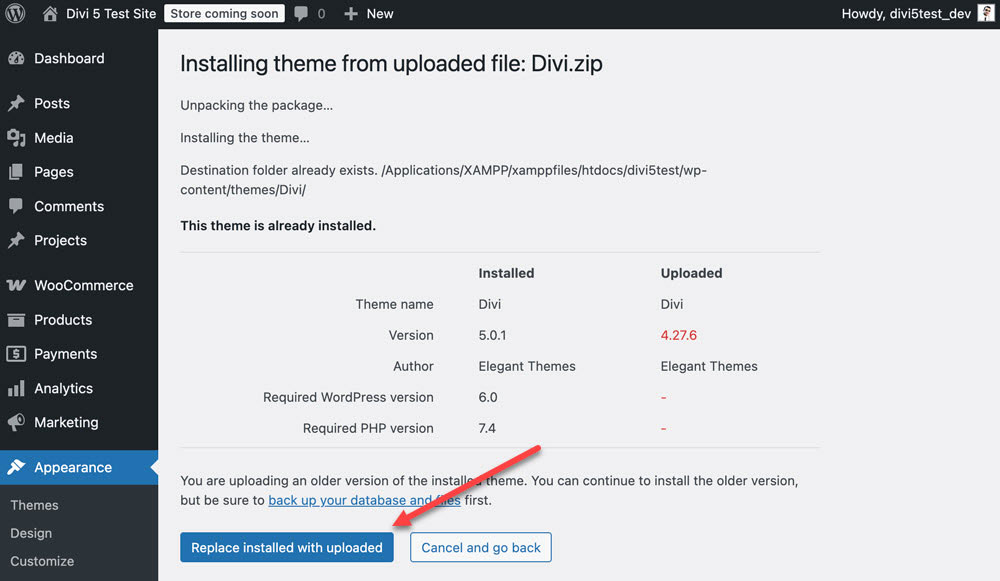Click the Dashboard gauge icon

[x=16, y=58]
